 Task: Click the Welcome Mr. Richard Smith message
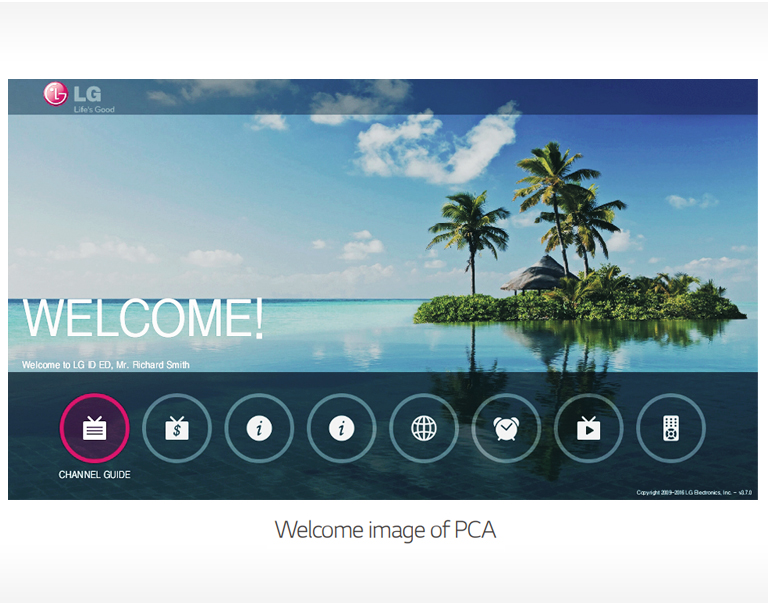coord(105,365)
